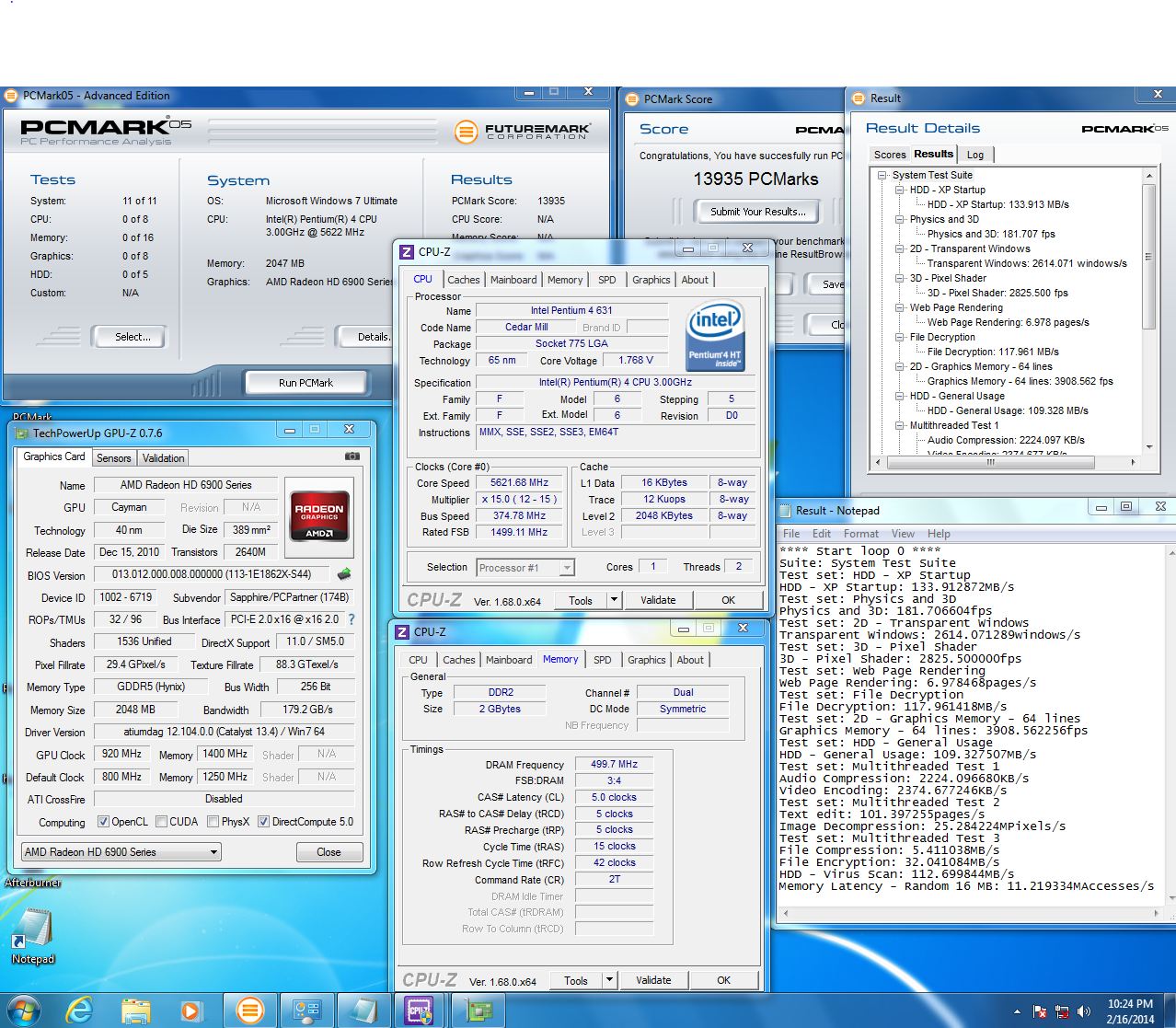Open the SPD tab in the CPU-Z memory window
The width and height of the screenshot is (1176, 1028).
click(x=603, y=660)
